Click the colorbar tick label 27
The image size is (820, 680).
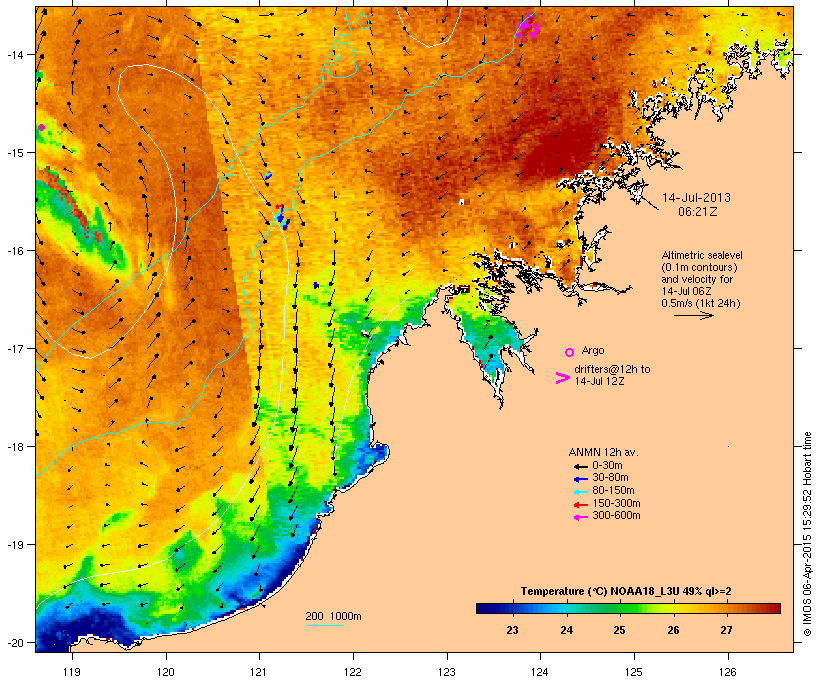click(x=726, y=630)
